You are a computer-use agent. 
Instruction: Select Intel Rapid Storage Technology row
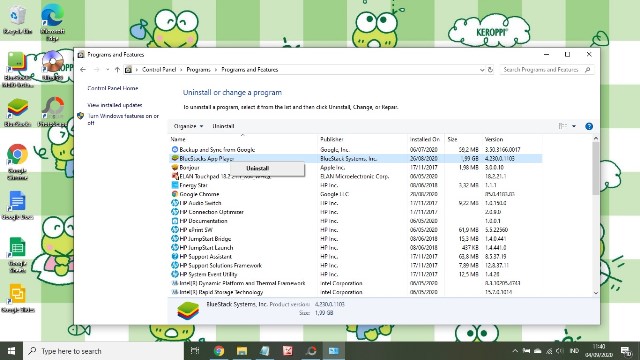pos(356,292)
